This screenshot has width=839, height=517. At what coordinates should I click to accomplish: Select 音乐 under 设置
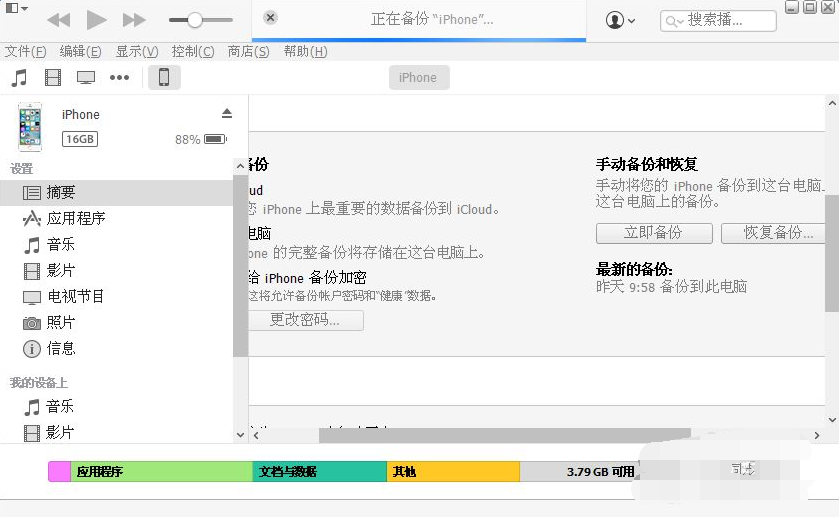point(117,245)
